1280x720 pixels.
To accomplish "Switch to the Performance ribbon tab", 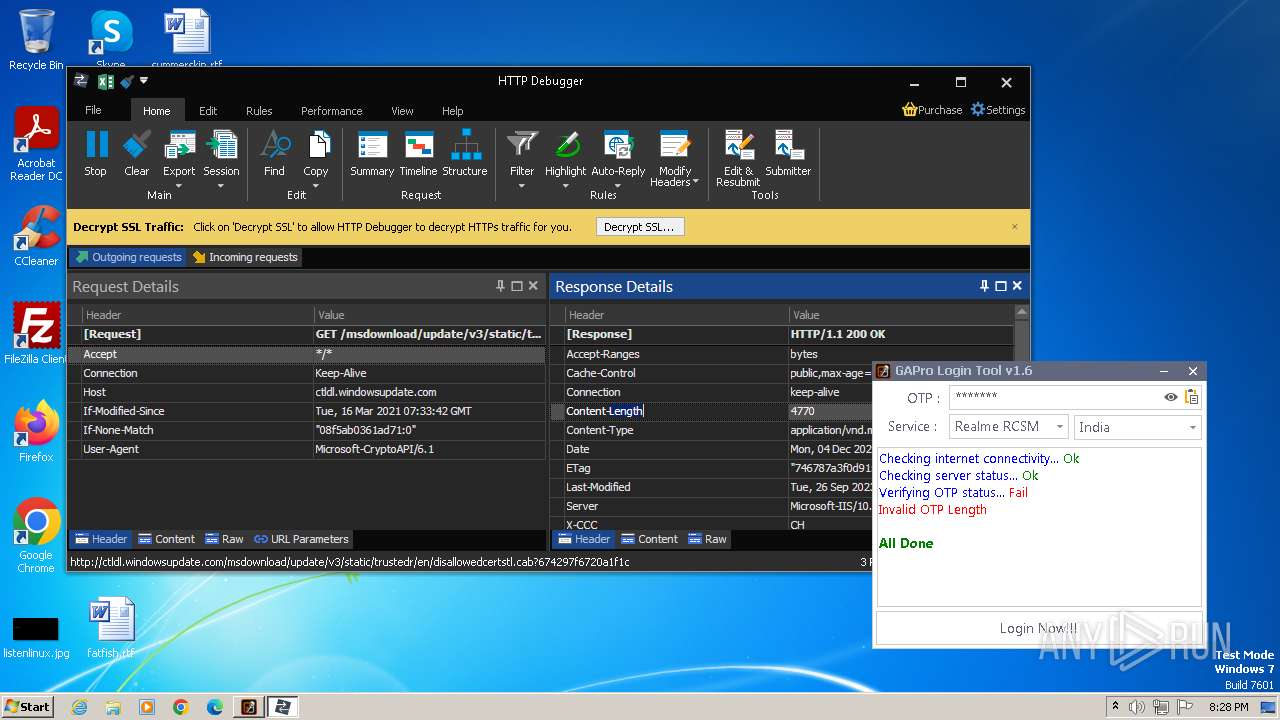I will click(332, 111).
